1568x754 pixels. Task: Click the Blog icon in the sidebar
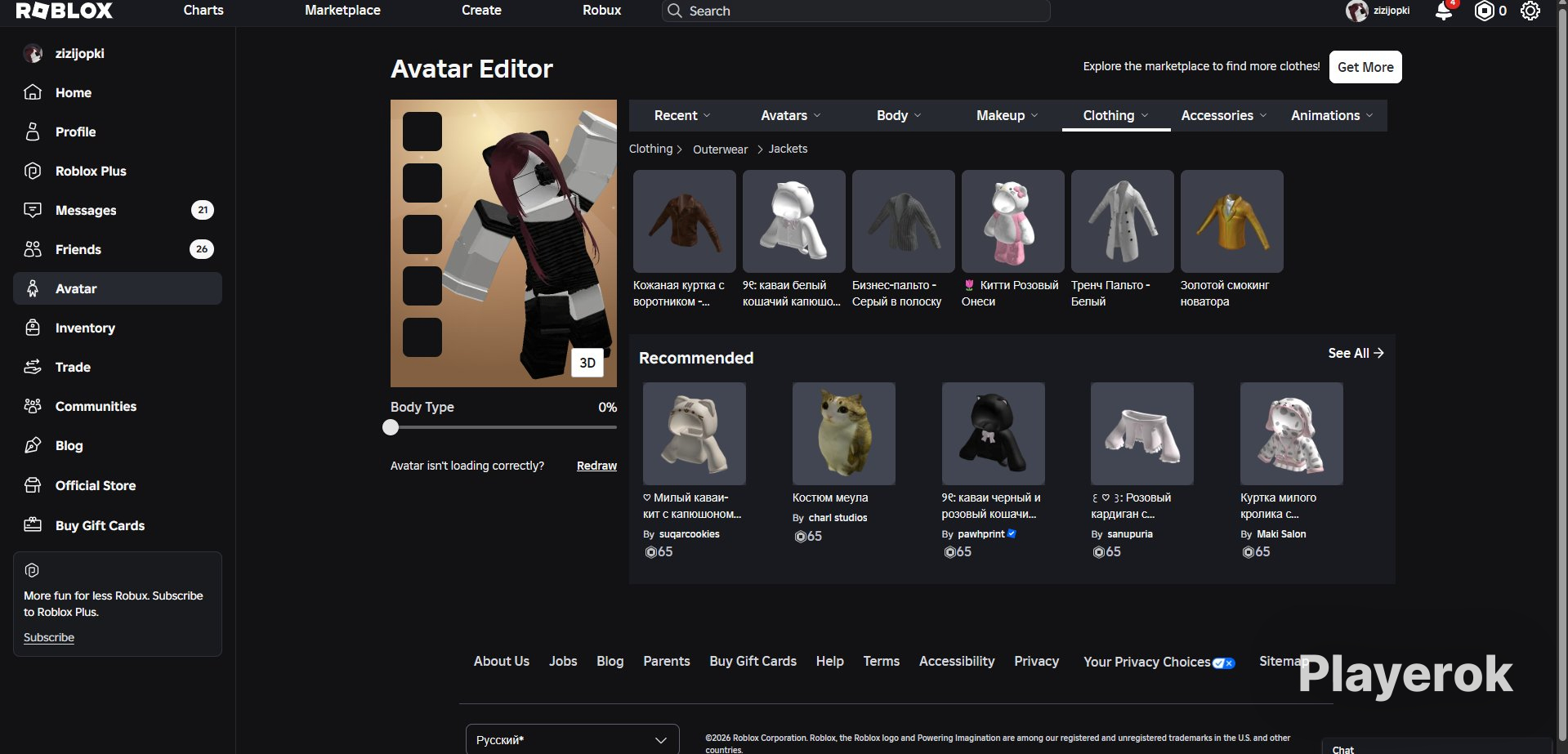(x=33, y=445)
